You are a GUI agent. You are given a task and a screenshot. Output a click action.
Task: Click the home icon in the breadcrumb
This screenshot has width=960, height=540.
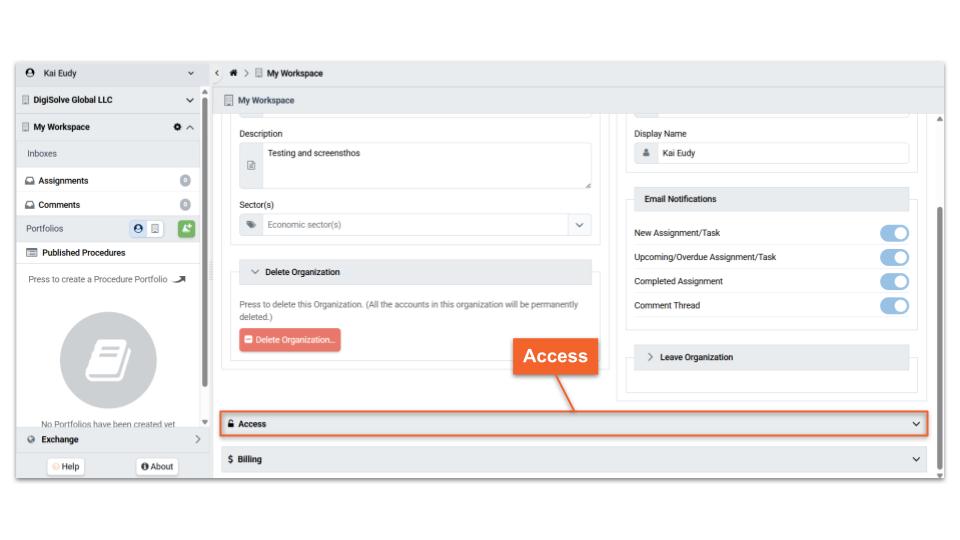pyautogui.click(x=234, y=73)
